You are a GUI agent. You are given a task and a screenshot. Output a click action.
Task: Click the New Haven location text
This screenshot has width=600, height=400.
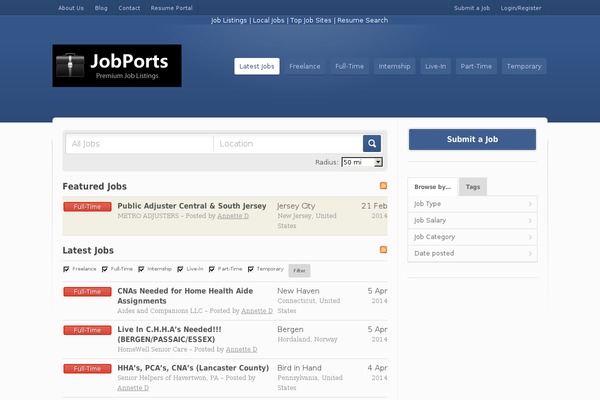pyautogui.click(x=298, y=291)
